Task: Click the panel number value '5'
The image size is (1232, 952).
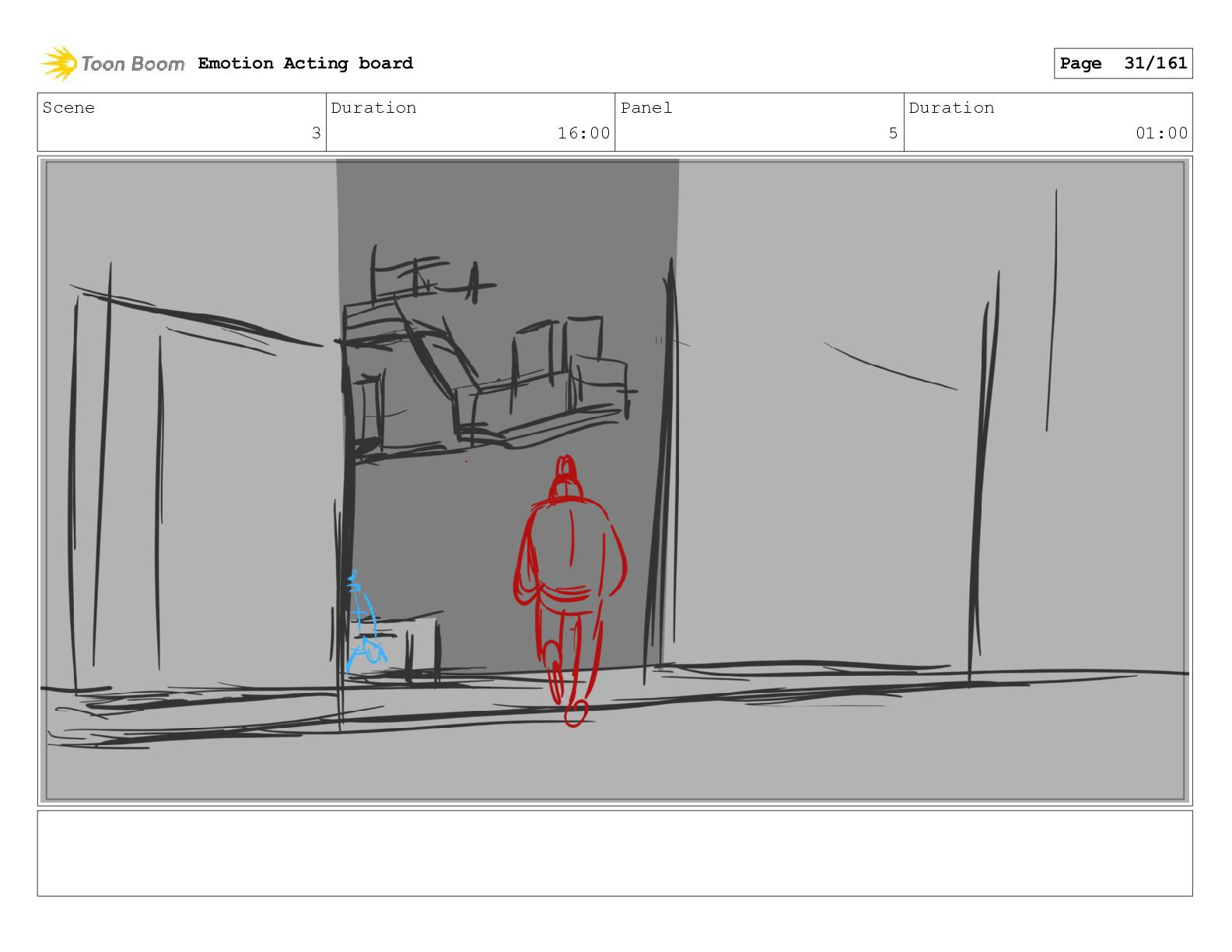Action: (893, 133)
